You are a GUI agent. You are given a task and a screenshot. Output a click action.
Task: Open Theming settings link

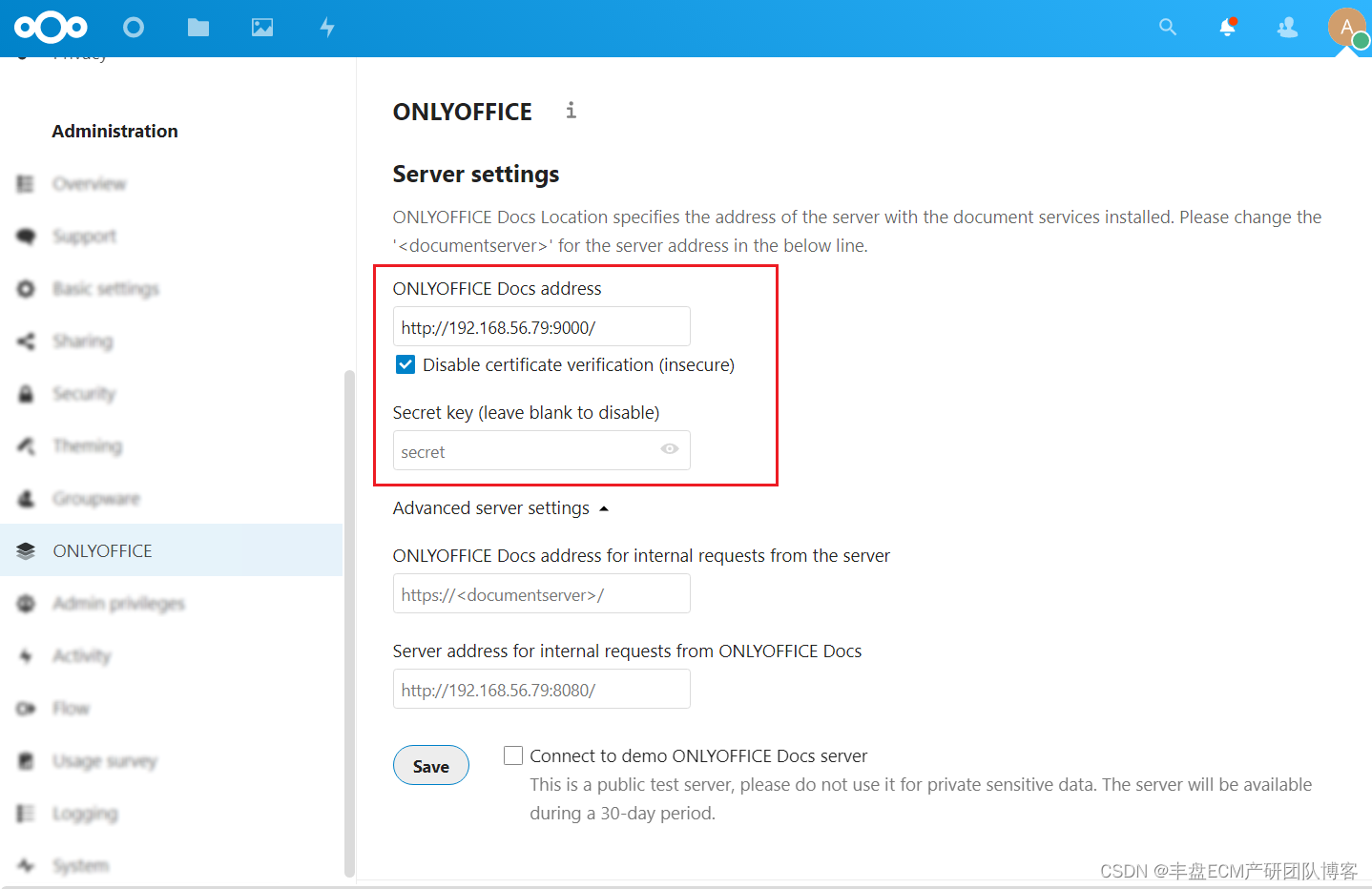(x=88, y=445)
